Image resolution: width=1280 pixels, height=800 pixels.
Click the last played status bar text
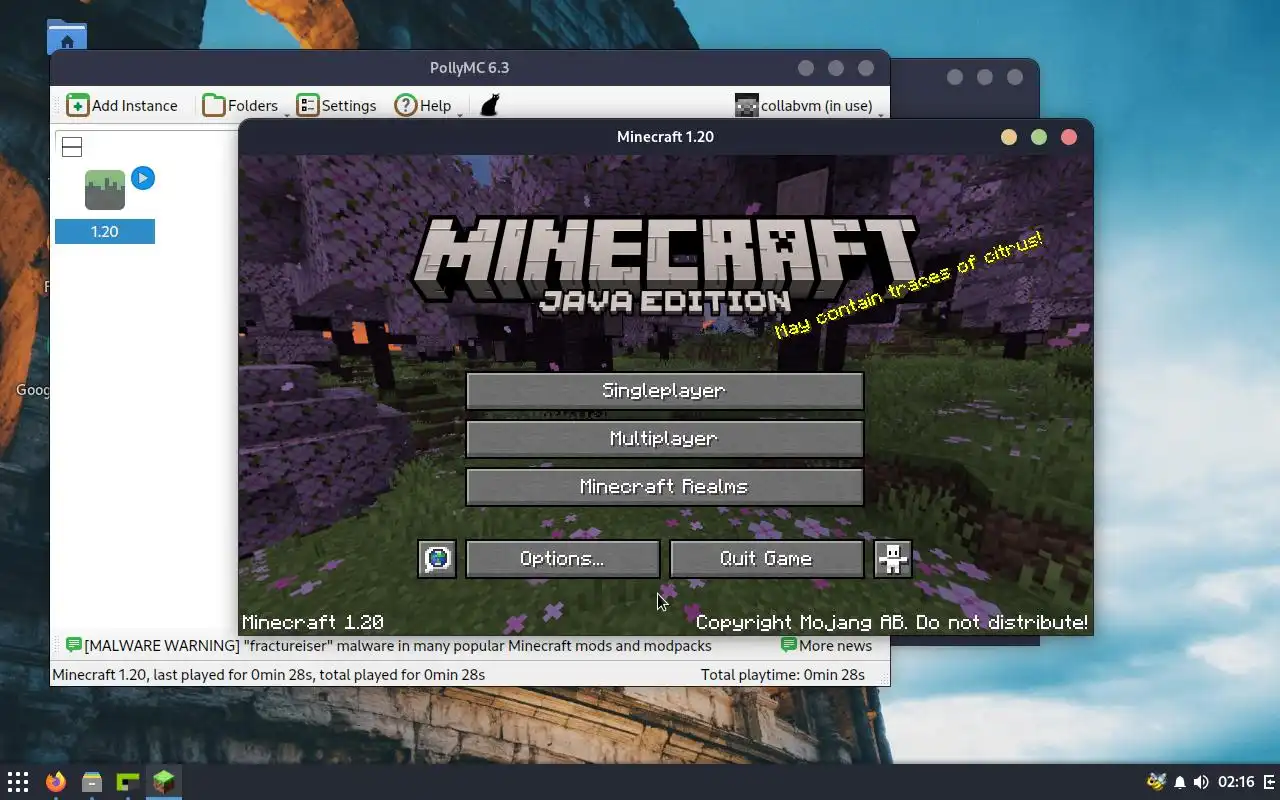click(x=268, y=675)
